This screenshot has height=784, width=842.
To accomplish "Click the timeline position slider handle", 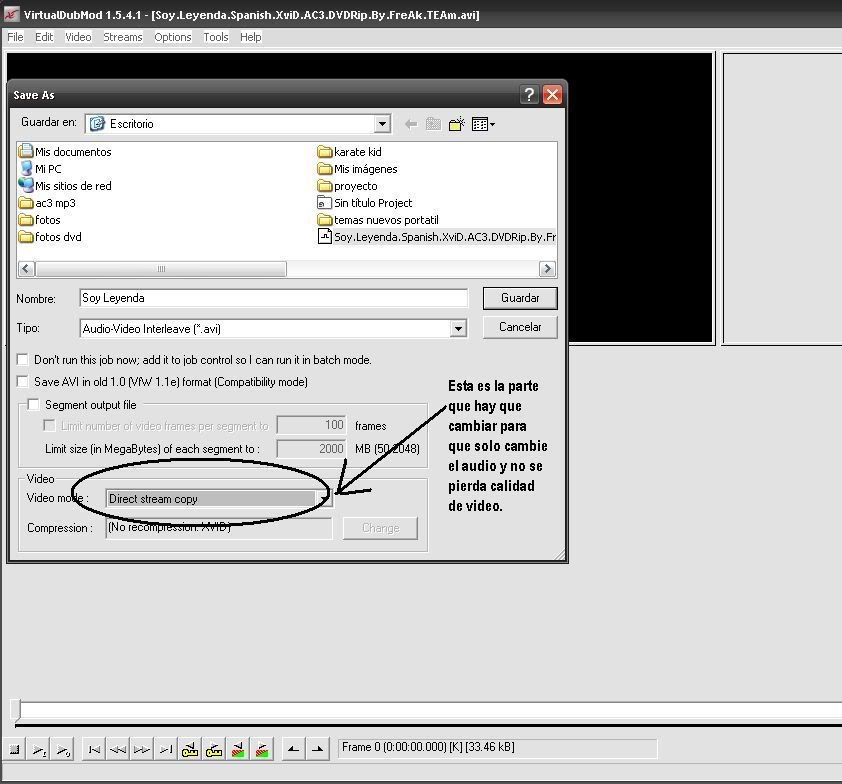I will [16, 709].
